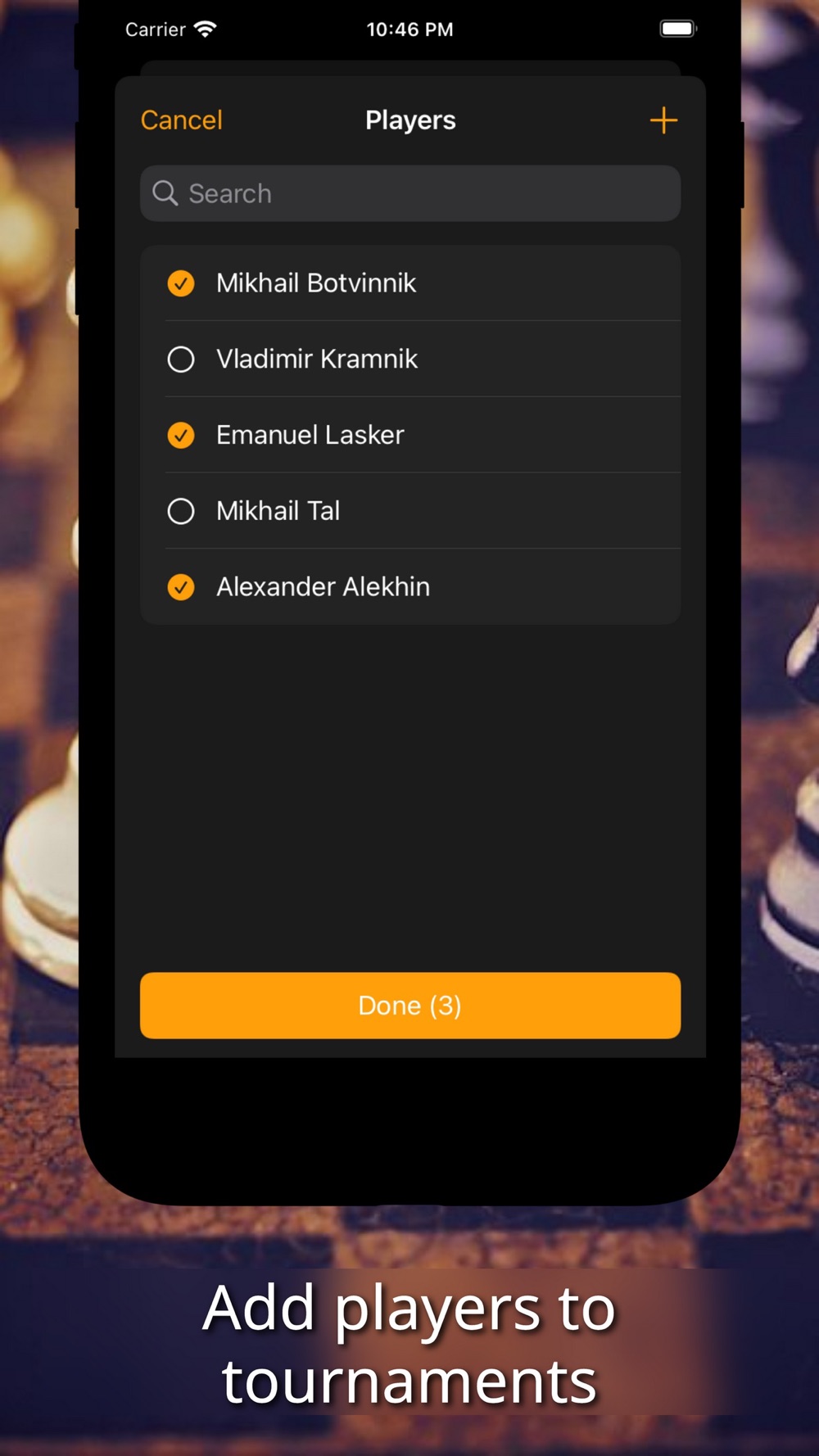Select the Mikhail Botvinnik name row

pyautogui.click(x=410, y=283)
